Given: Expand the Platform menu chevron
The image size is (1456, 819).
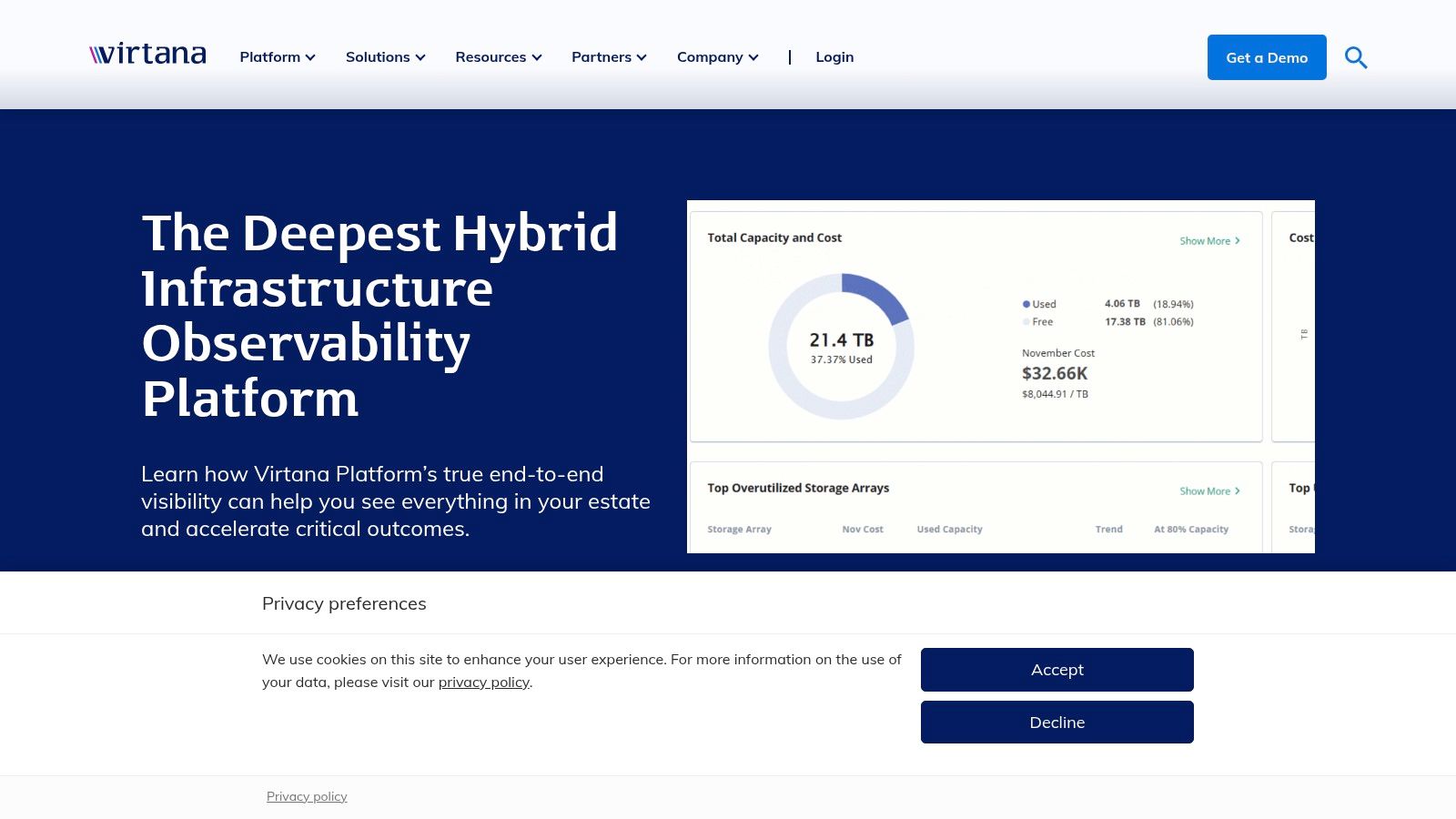Looking at the screenshot, I should 310,57.
